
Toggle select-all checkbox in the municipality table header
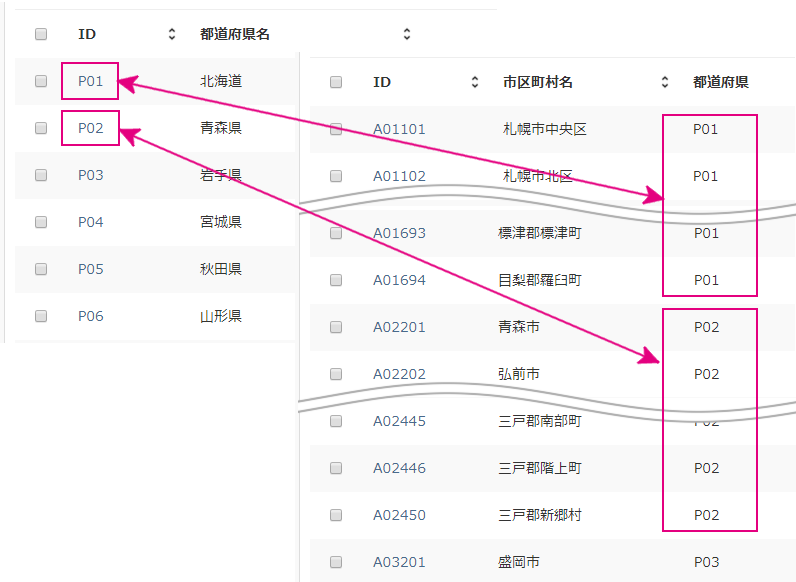point(336,82)
